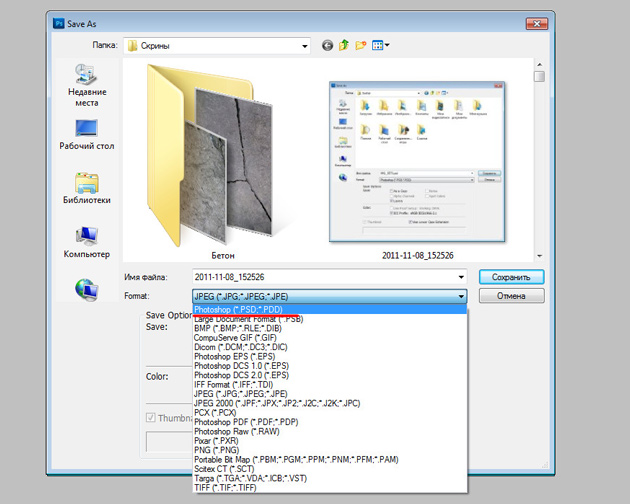Click the scrollbar up arrow

tap(540, 64)
